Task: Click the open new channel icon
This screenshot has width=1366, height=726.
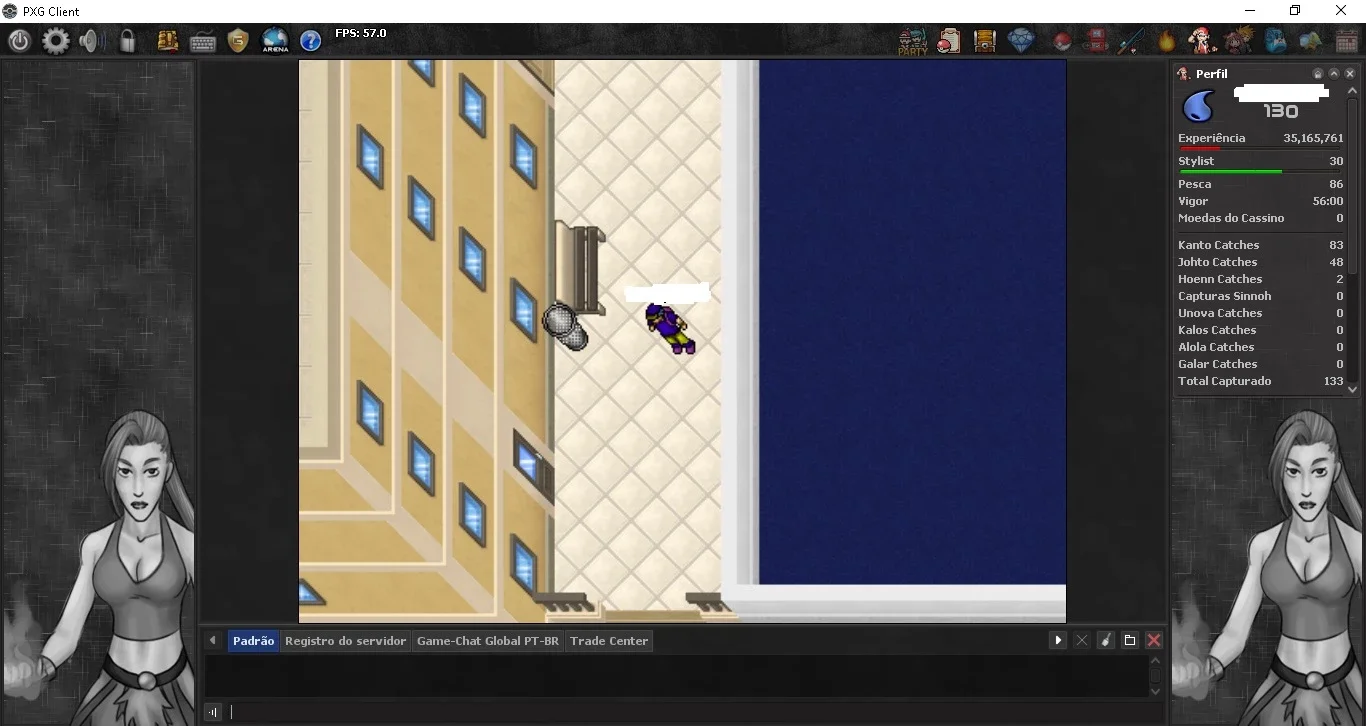Action: click(x=1130, y=640)
